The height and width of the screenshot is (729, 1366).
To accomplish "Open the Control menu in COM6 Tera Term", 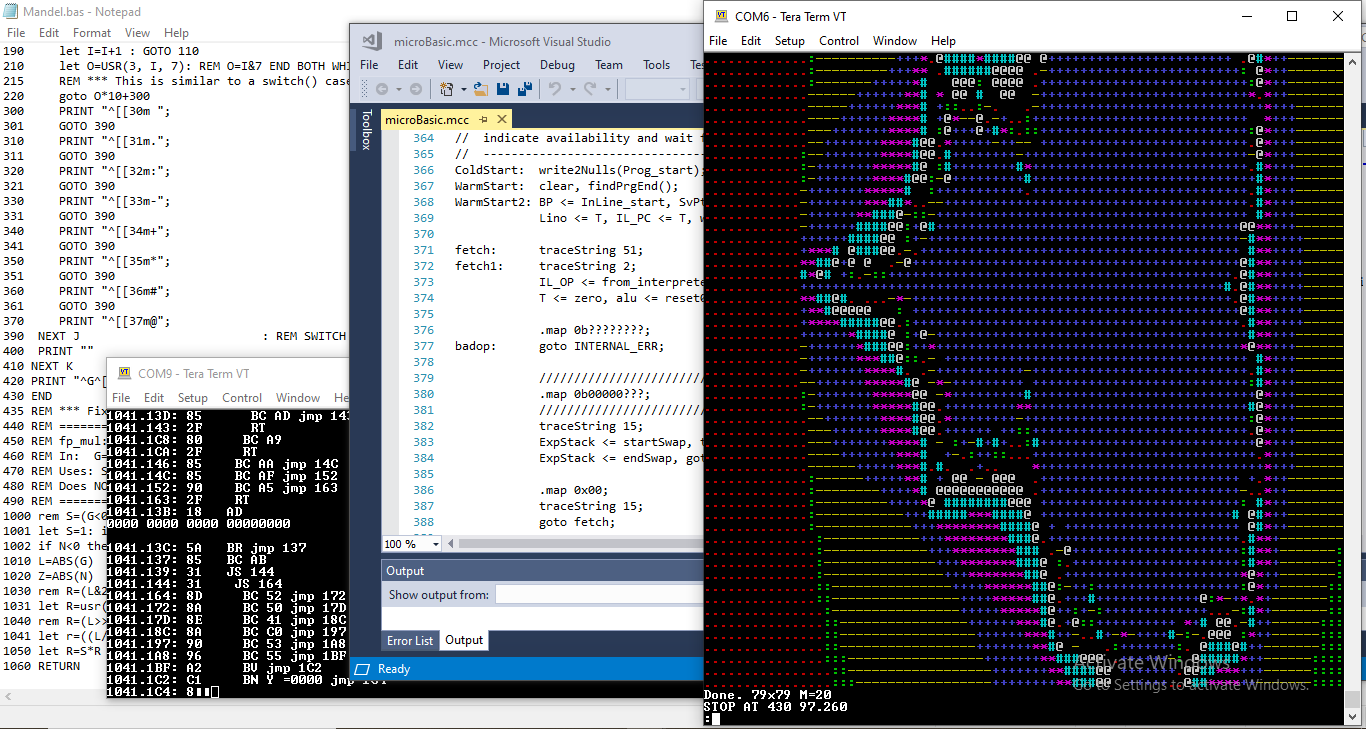I will pos(839,41).
